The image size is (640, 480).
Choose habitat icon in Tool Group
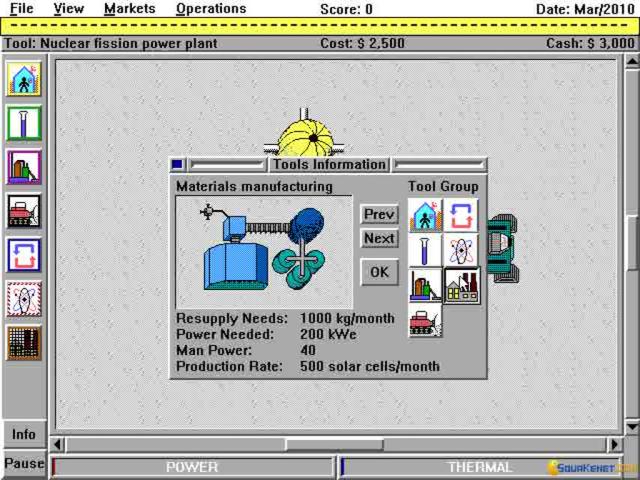click(425, 215)
